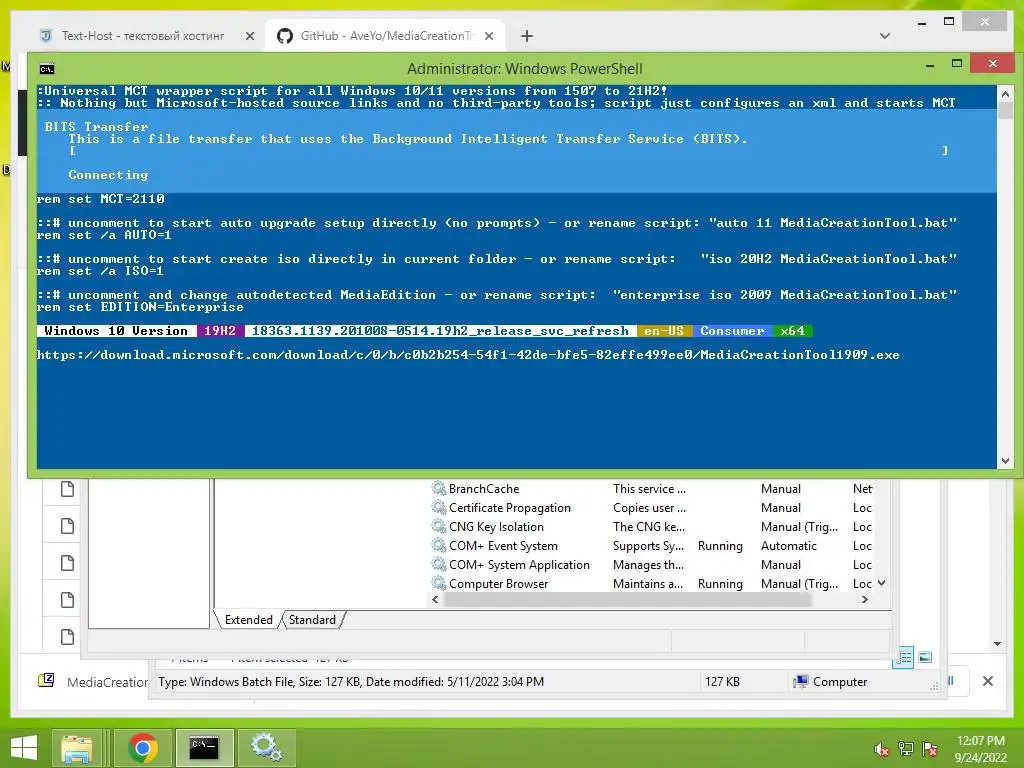1024x768 pixels.
Task: Click COM+ Event System Running status
Action: 720,545
